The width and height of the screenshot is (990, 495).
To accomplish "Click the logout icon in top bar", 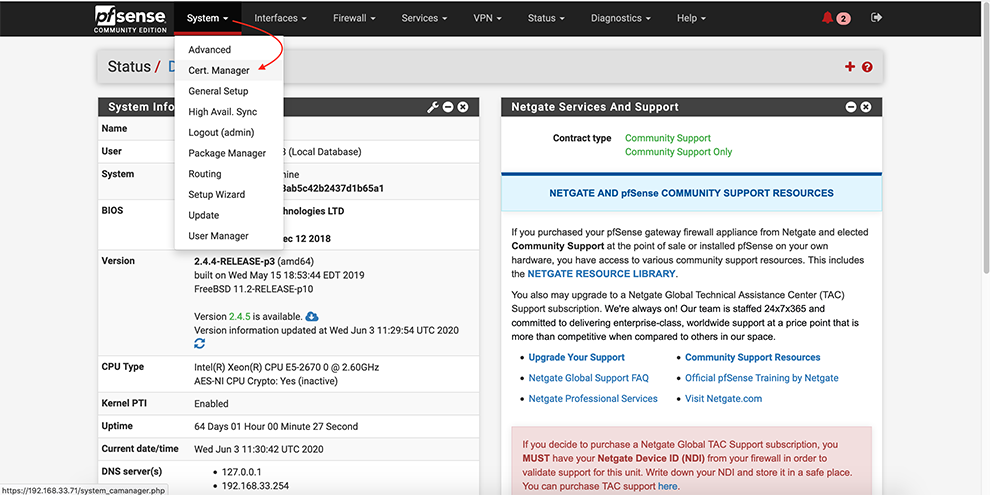I will 877,18.
